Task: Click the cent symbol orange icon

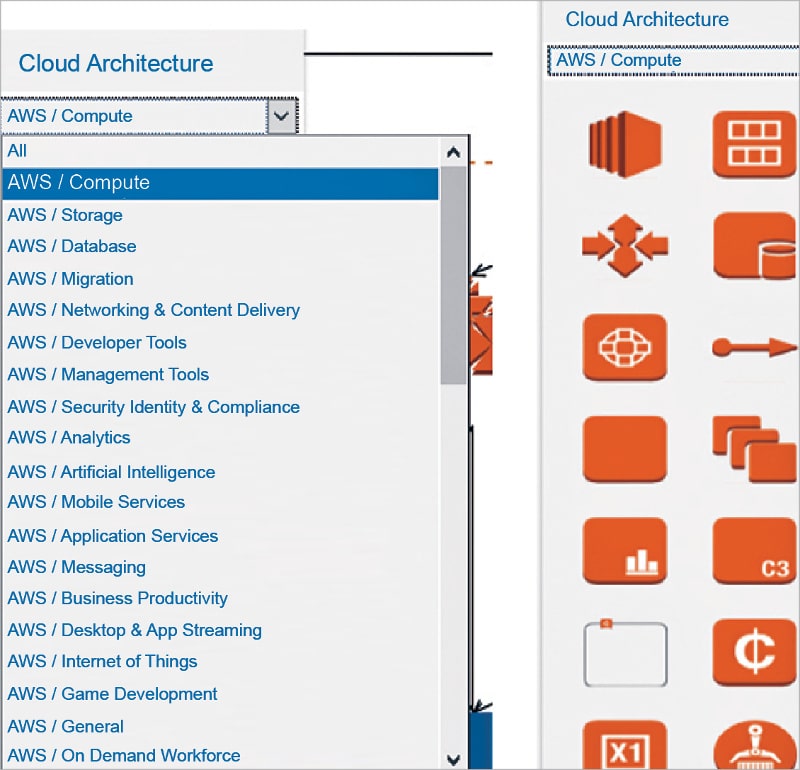Action: tap(755, 652)
